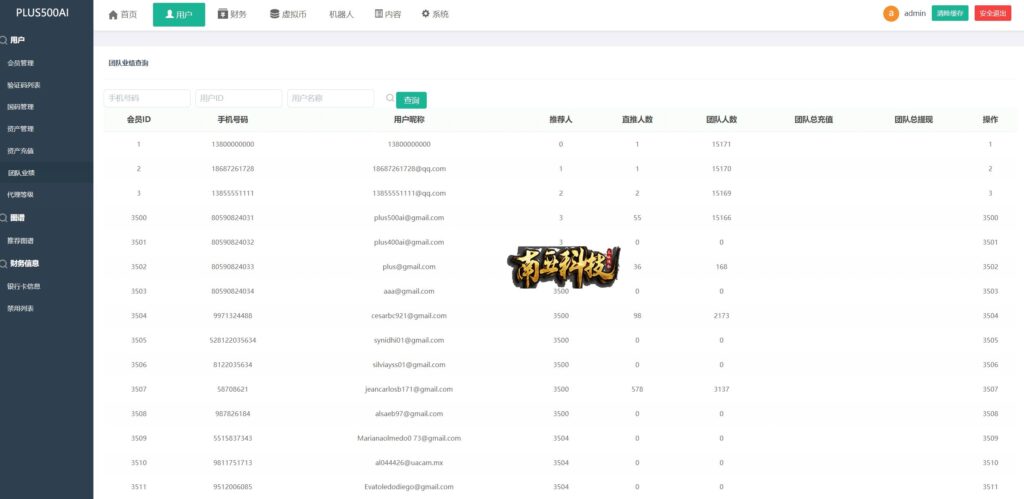1024x499 pixels.
Task: Open the 虚拟币 coin-stack icon tab
Action: tap(288, 14)
